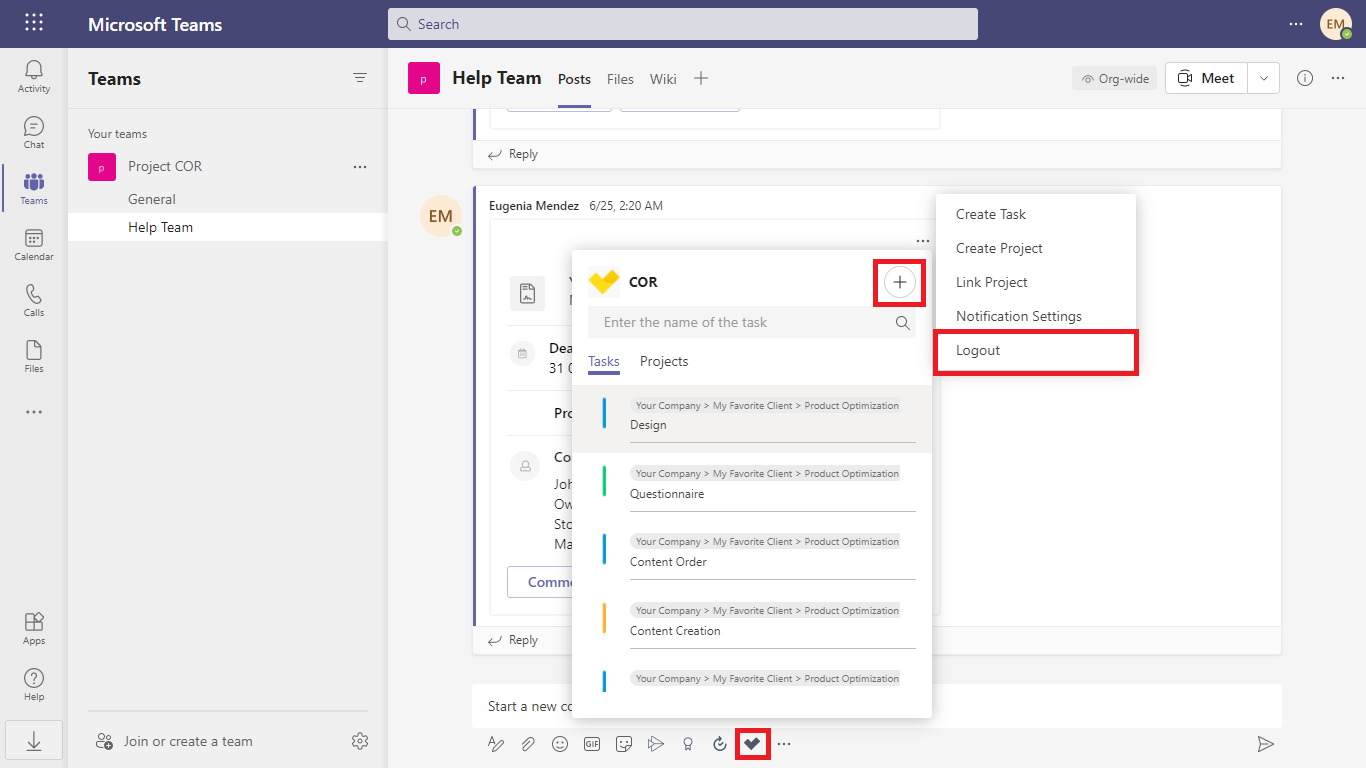Open channel more options ellipsis

1338,78
